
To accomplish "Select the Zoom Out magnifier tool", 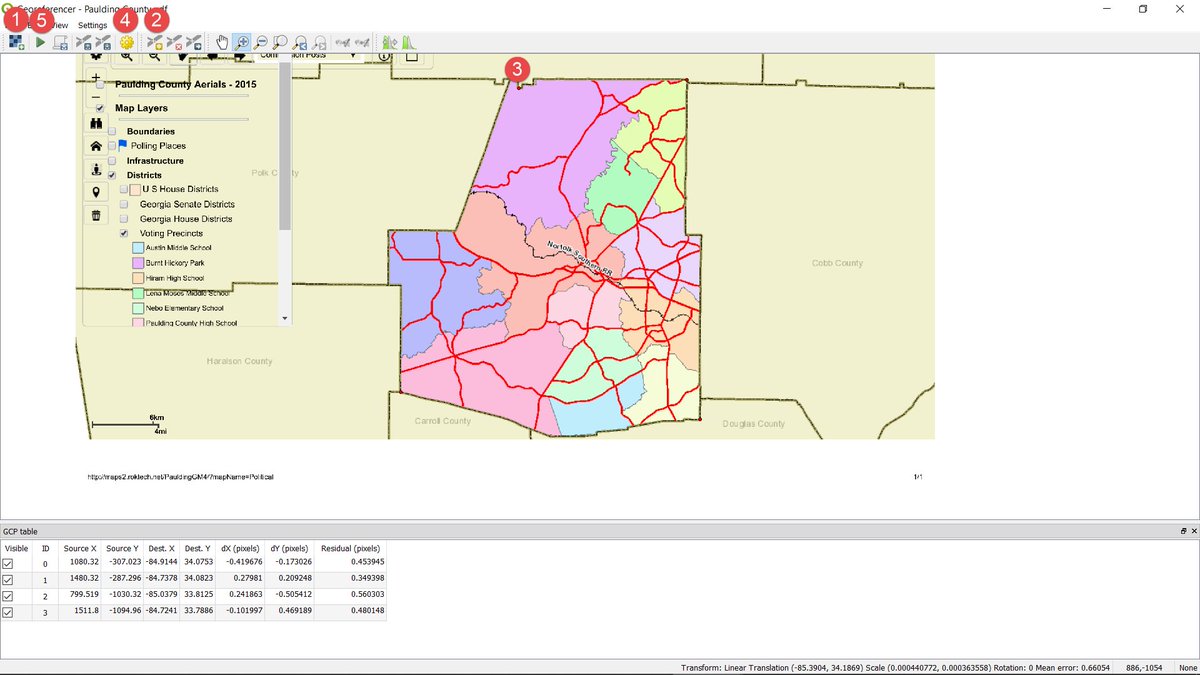I will click(x=261, y=42).
